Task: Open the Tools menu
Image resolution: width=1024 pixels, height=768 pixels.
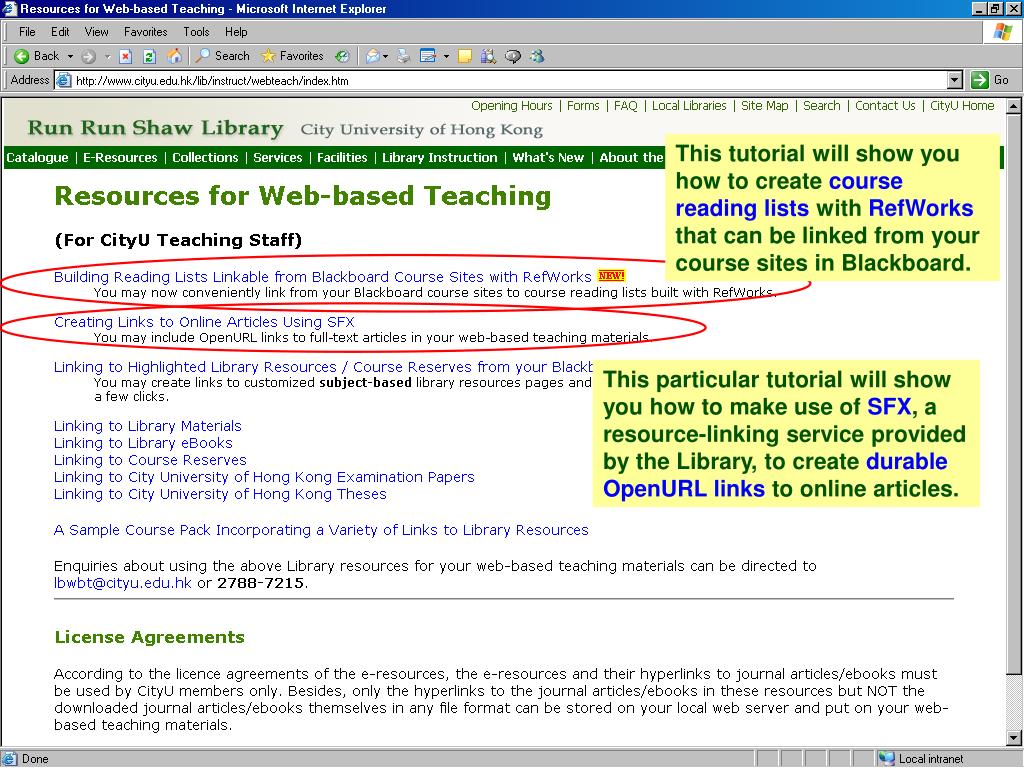Action: [x=196, y=32]
